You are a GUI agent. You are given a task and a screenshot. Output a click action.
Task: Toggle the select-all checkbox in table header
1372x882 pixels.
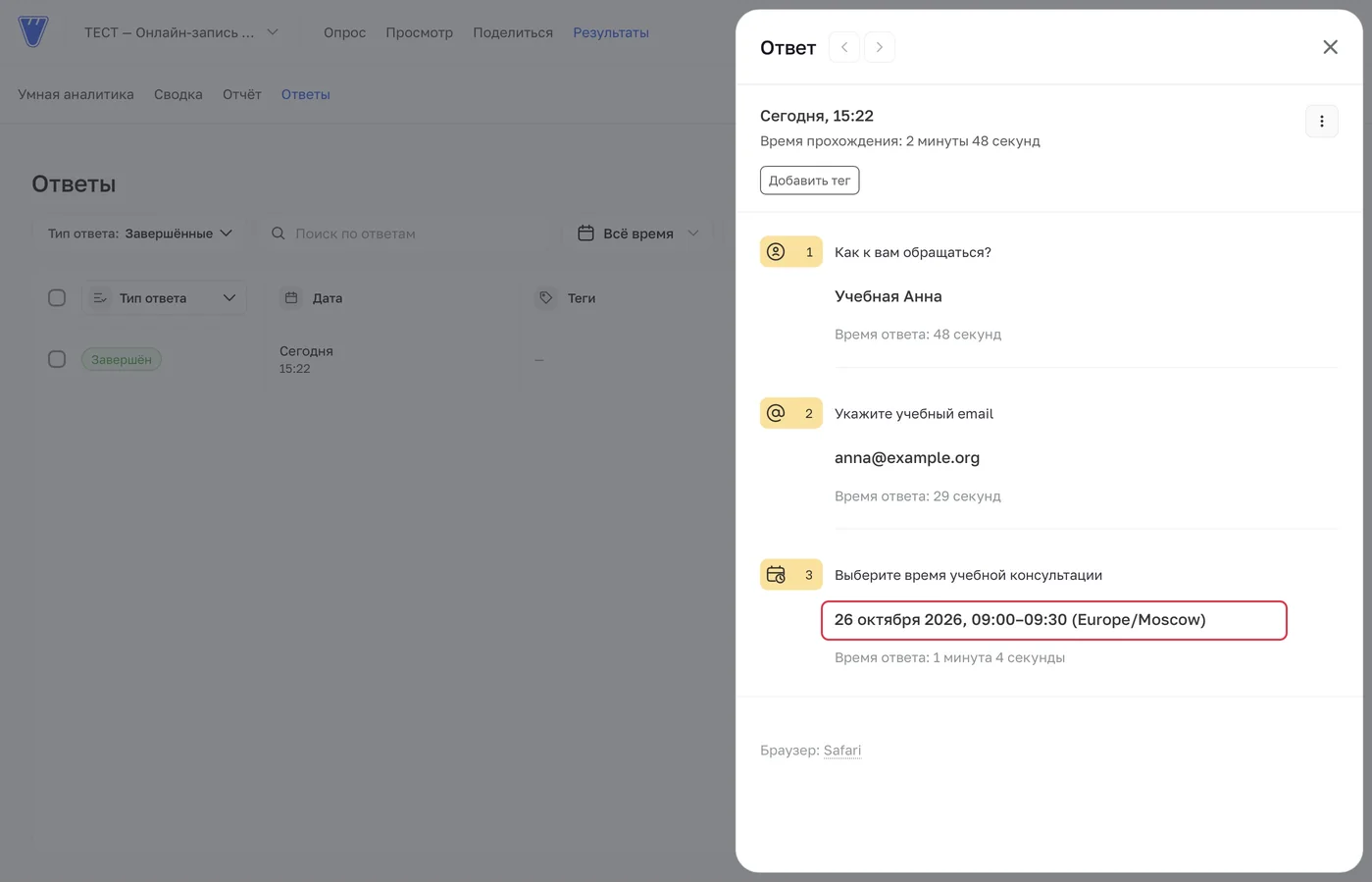click(57, 297)
